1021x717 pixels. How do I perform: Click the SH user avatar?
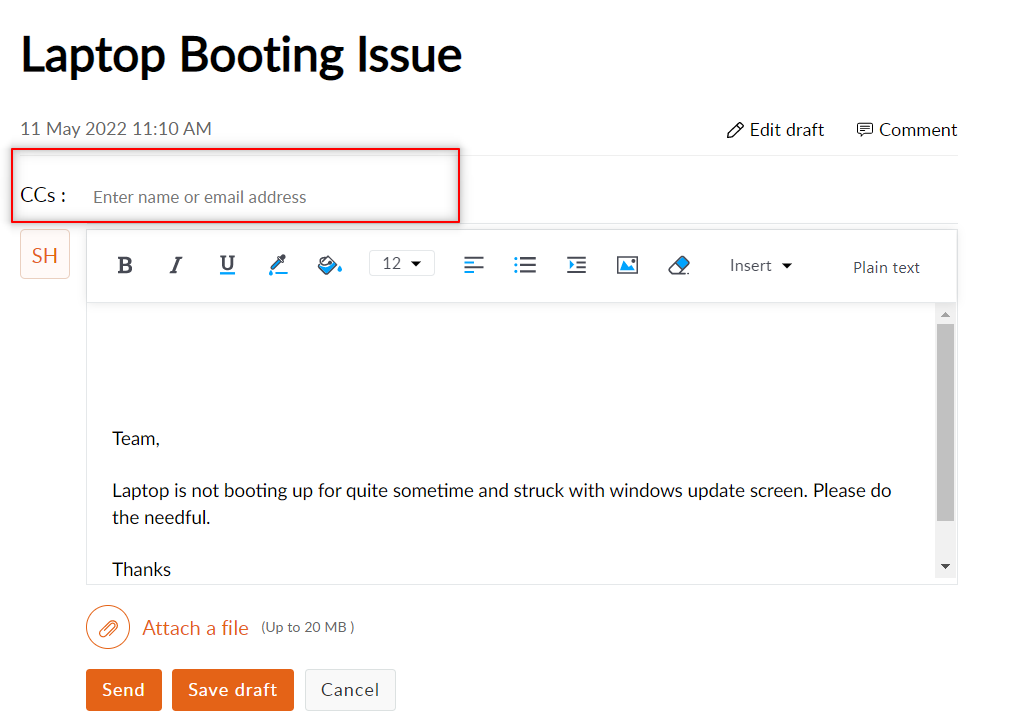click(45, 255)
